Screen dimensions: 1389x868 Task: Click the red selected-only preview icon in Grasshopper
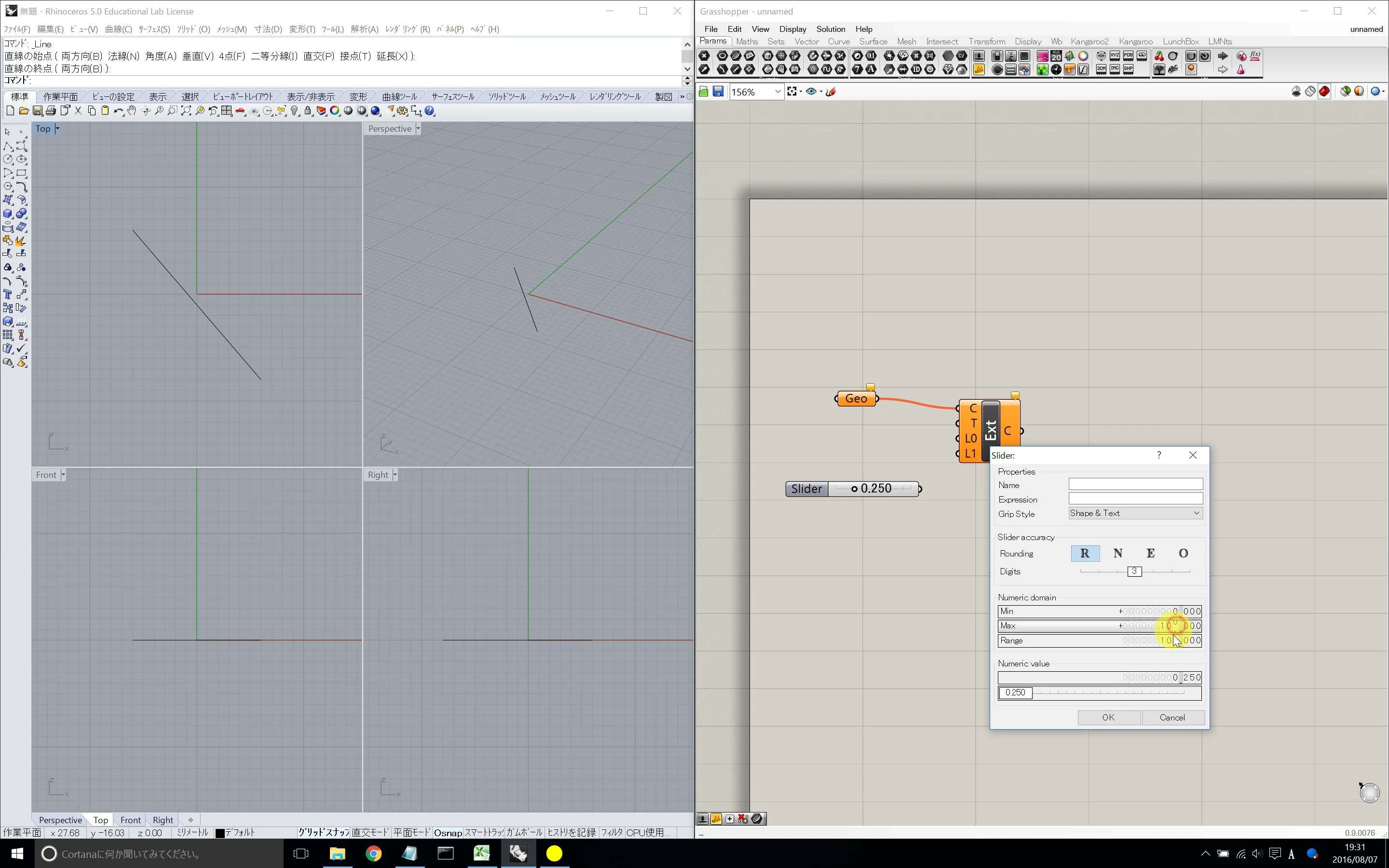coord(1324,92)
